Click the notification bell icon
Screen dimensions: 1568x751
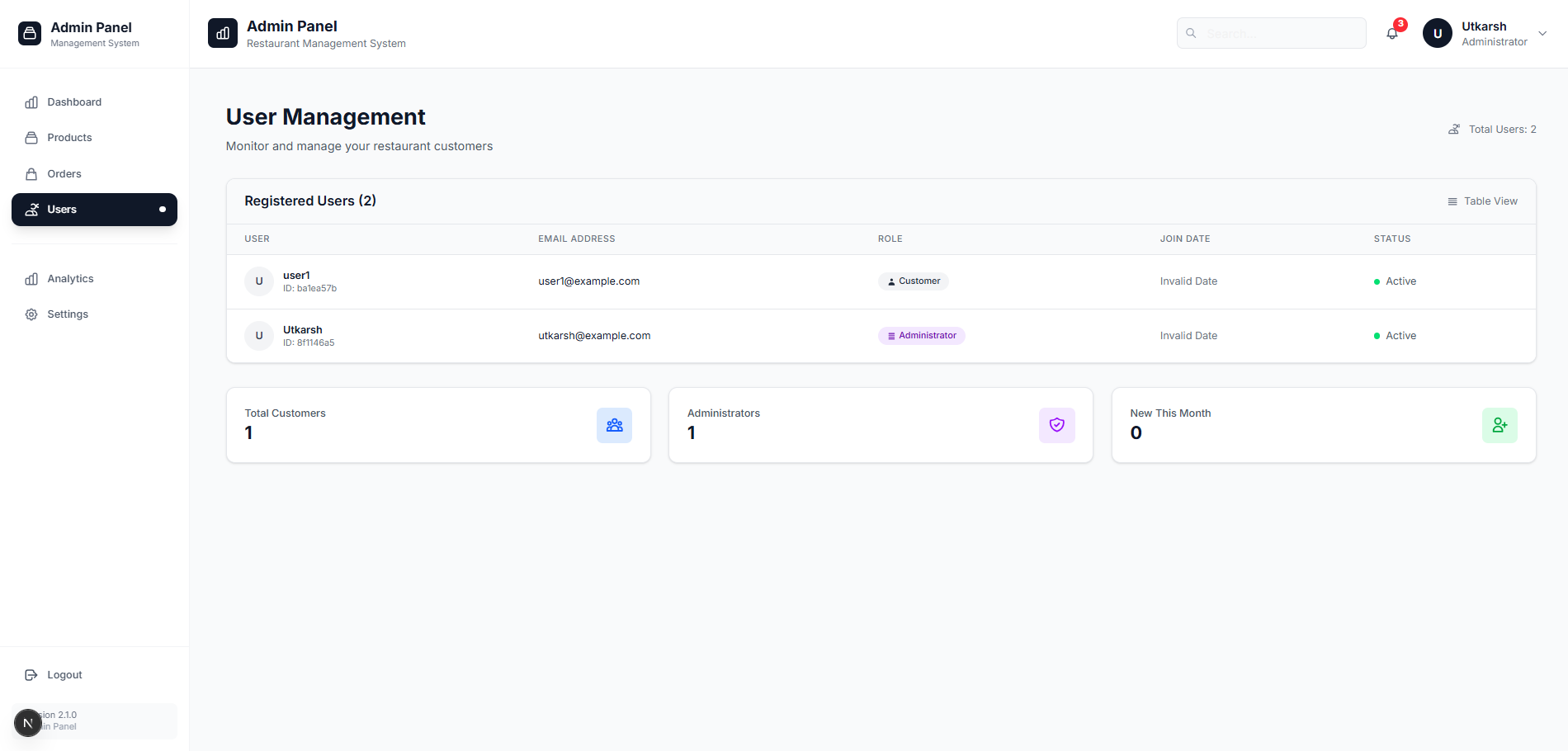1392,34
